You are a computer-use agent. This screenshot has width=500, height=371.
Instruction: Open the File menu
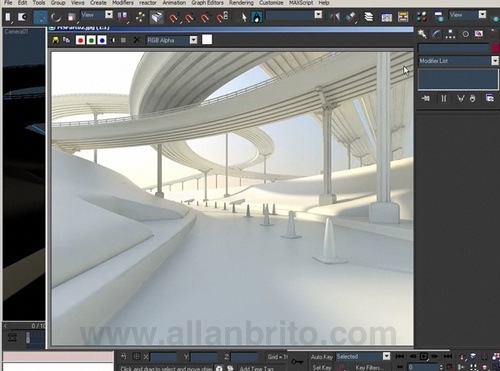point(8,3)
